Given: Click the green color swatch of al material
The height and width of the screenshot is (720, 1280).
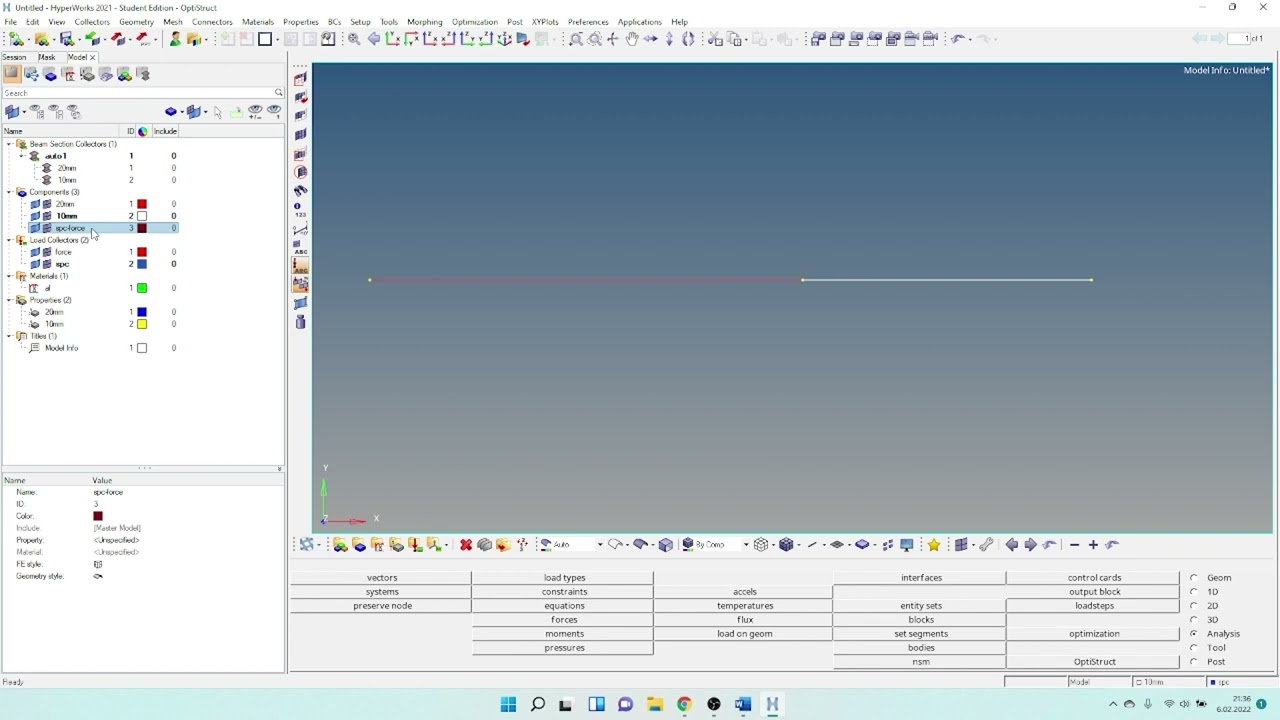Looking at the screenshot, I should click(142, 288).
